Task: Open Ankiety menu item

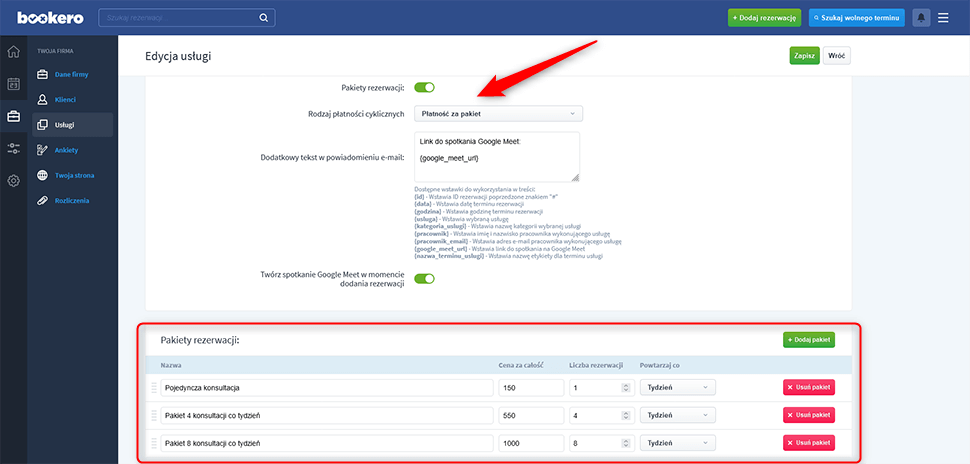Action: [x=72, y=150]
